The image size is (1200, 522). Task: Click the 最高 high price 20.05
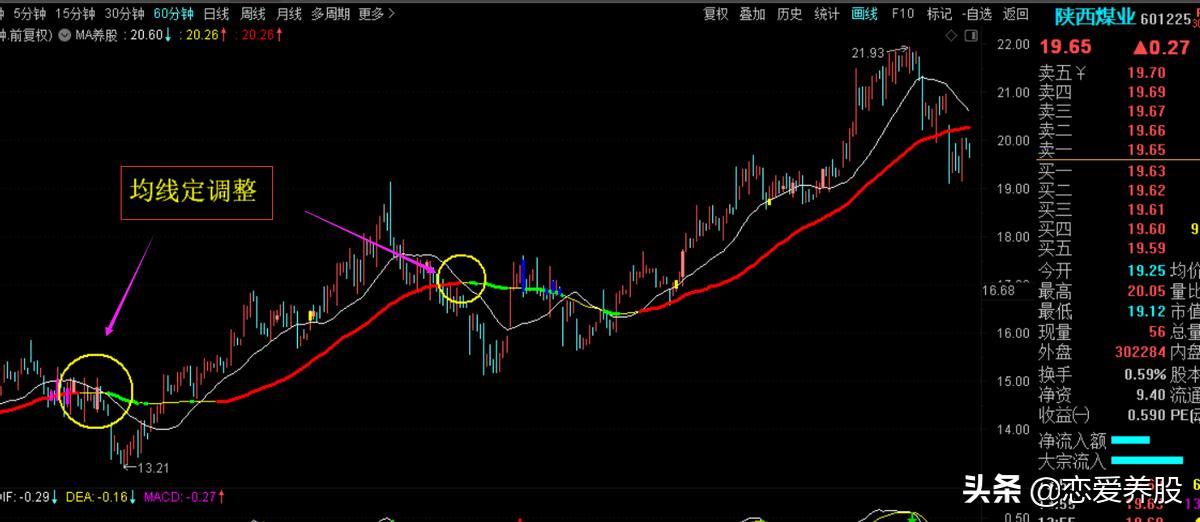(x=1146, y=291)
